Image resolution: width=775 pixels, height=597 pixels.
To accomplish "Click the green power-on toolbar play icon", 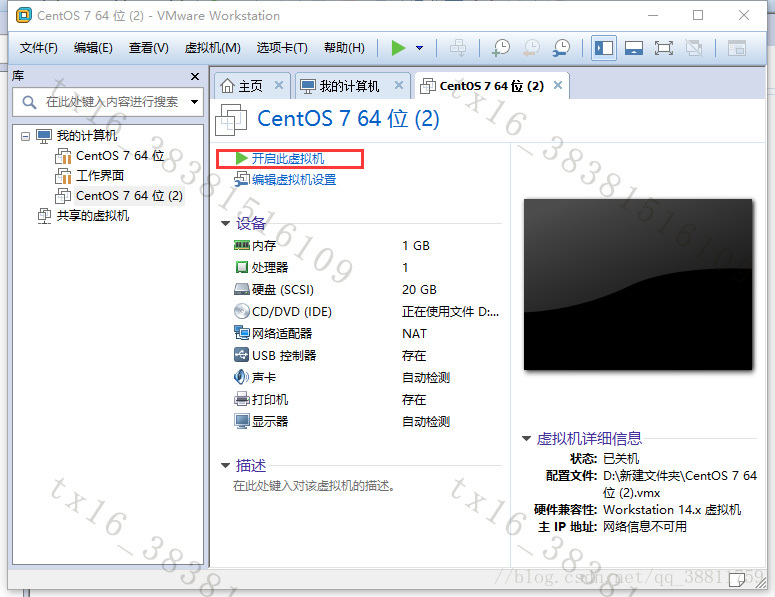I will pos(398,48).
